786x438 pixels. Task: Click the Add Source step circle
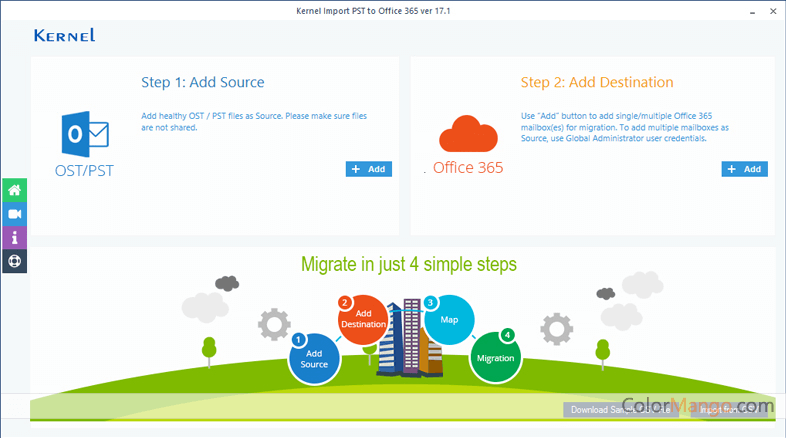tap(314, 359)
